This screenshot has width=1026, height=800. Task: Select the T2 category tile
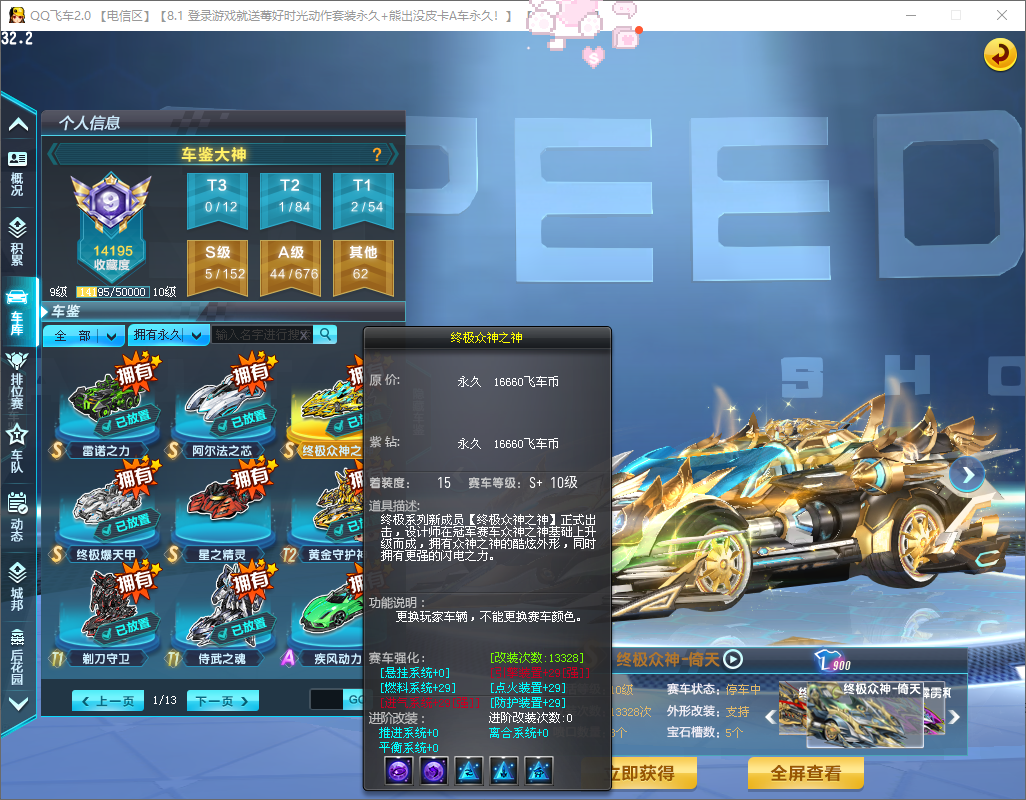(290, 200)
